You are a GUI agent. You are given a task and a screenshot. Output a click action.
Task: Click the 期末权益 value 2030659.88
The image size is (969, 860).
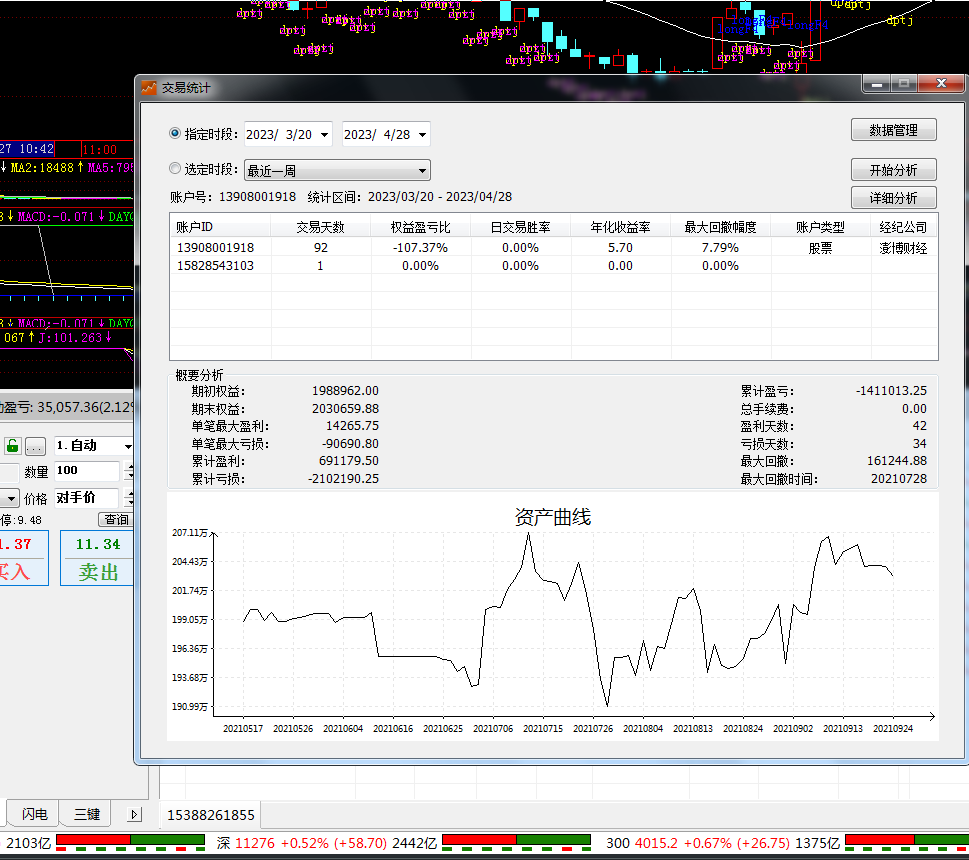click(345, 408)
